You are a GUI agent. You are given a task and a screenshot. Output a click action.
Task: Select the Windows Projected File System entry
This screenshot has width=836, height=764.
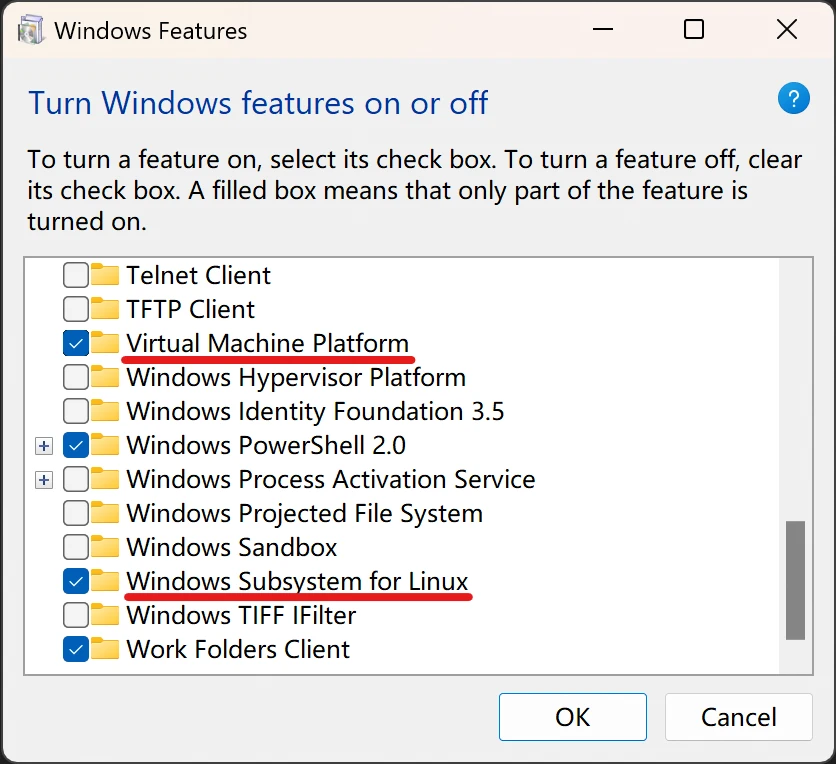(x=304, y=513)
